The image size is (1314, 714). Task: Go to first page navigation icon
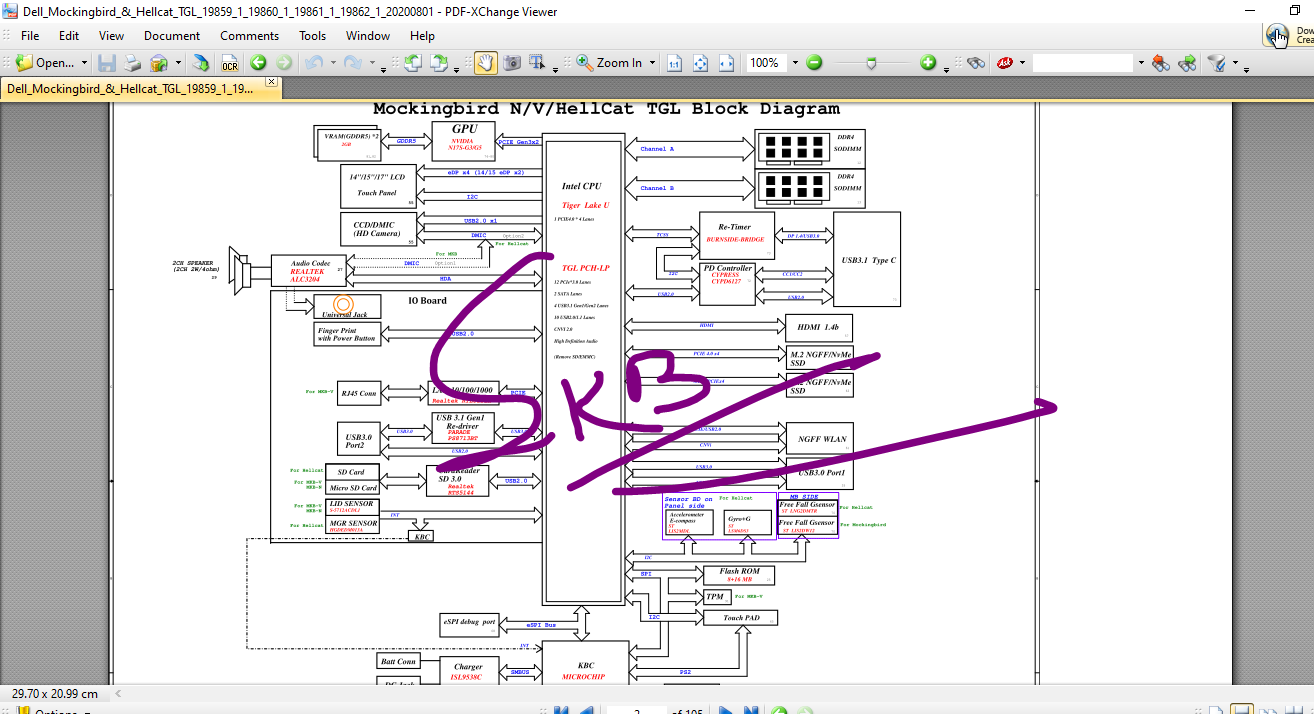[561, 711]
